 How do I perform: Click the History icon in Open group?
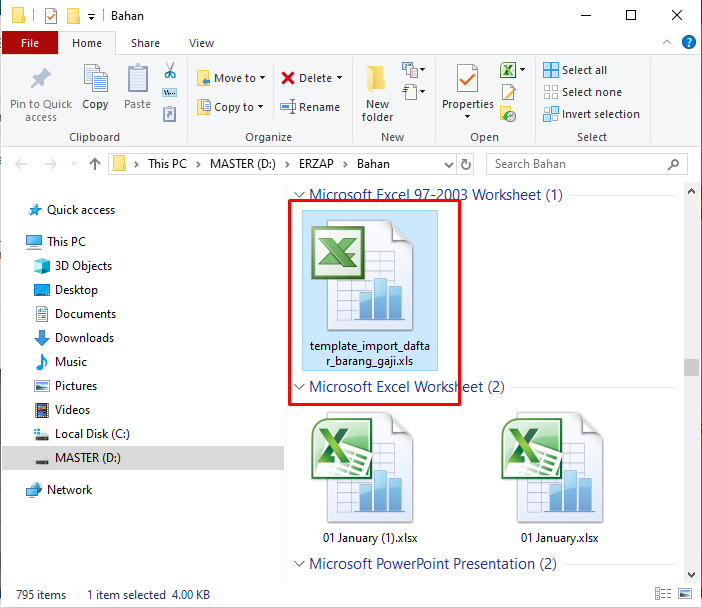click(x=508, y=114)
